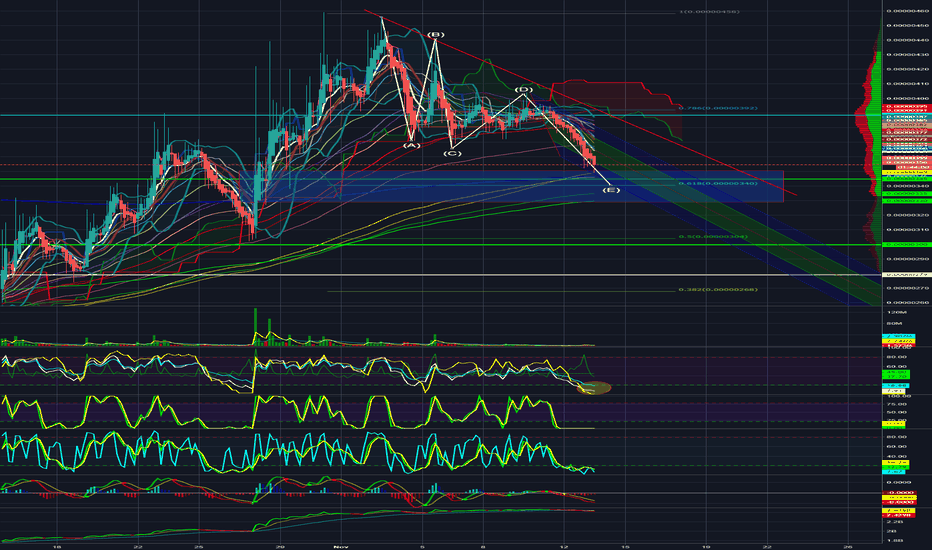Screen dimensions: 932x550
Task: Select the cyan horizontal line at the 0.786 level
Action: (440, 115)
